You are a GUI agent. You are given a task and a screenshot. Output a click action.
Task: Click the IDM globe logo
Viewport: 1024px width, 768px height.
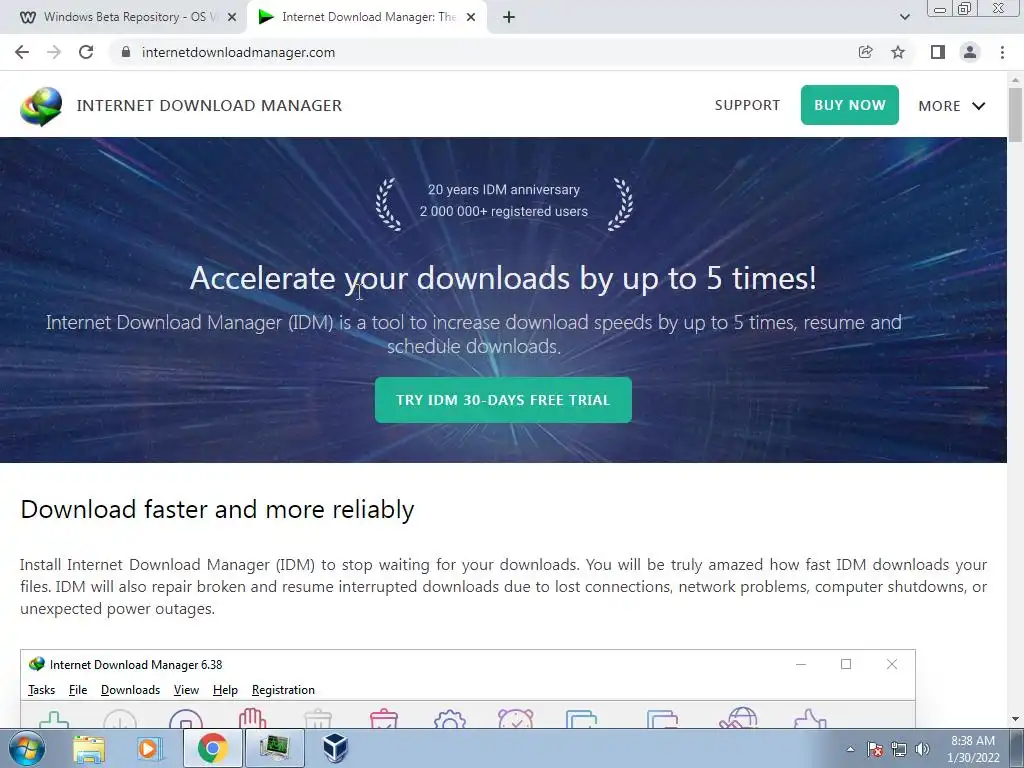[x=41, y=106]
